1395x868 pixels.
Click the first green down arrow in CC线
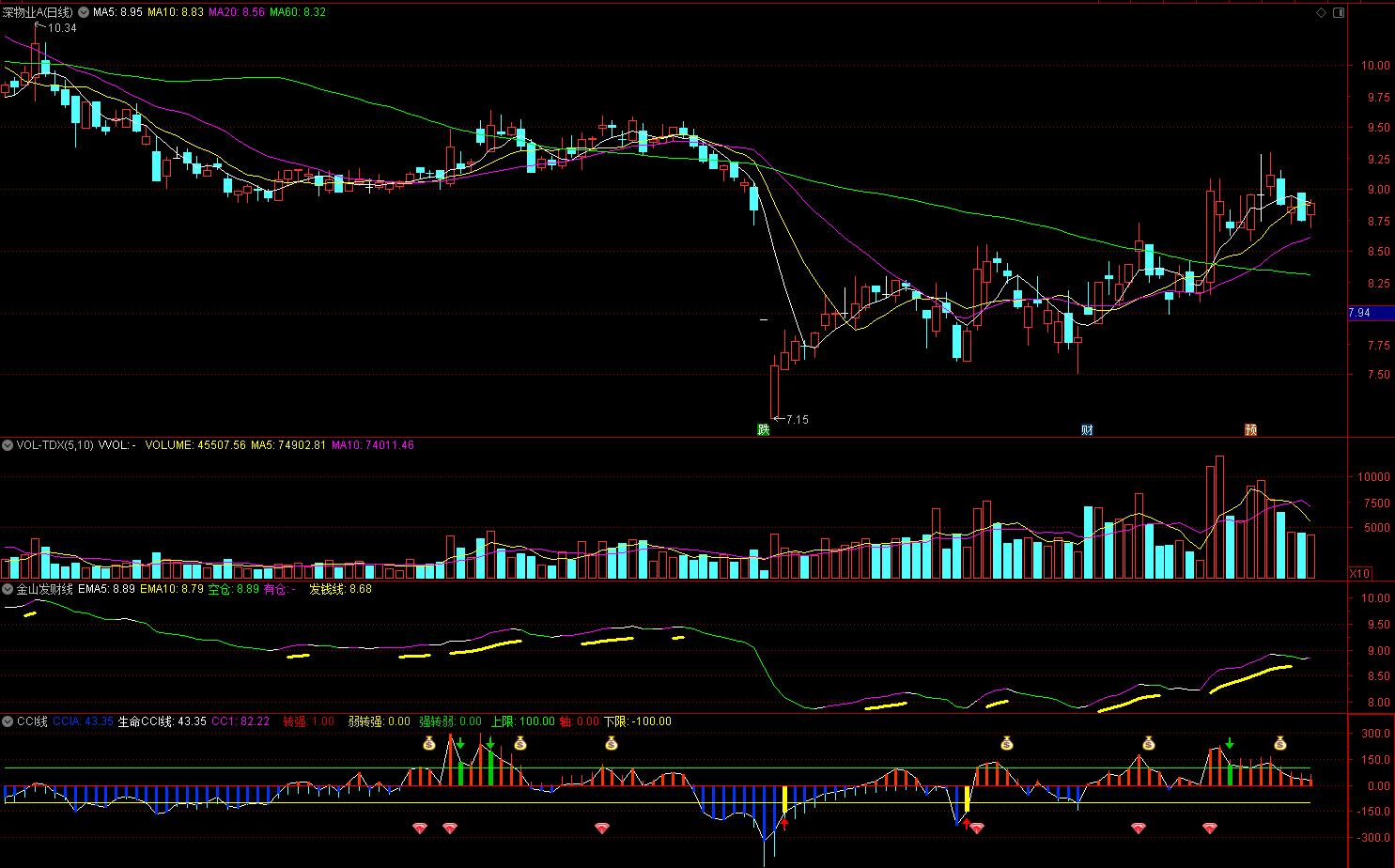(x=460, y=744)
